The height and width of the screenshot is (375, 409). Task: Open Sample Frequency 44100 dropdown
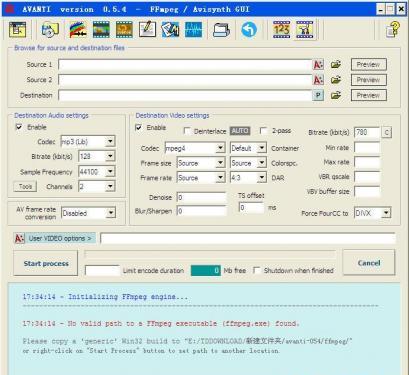click(x=110, y=171)
